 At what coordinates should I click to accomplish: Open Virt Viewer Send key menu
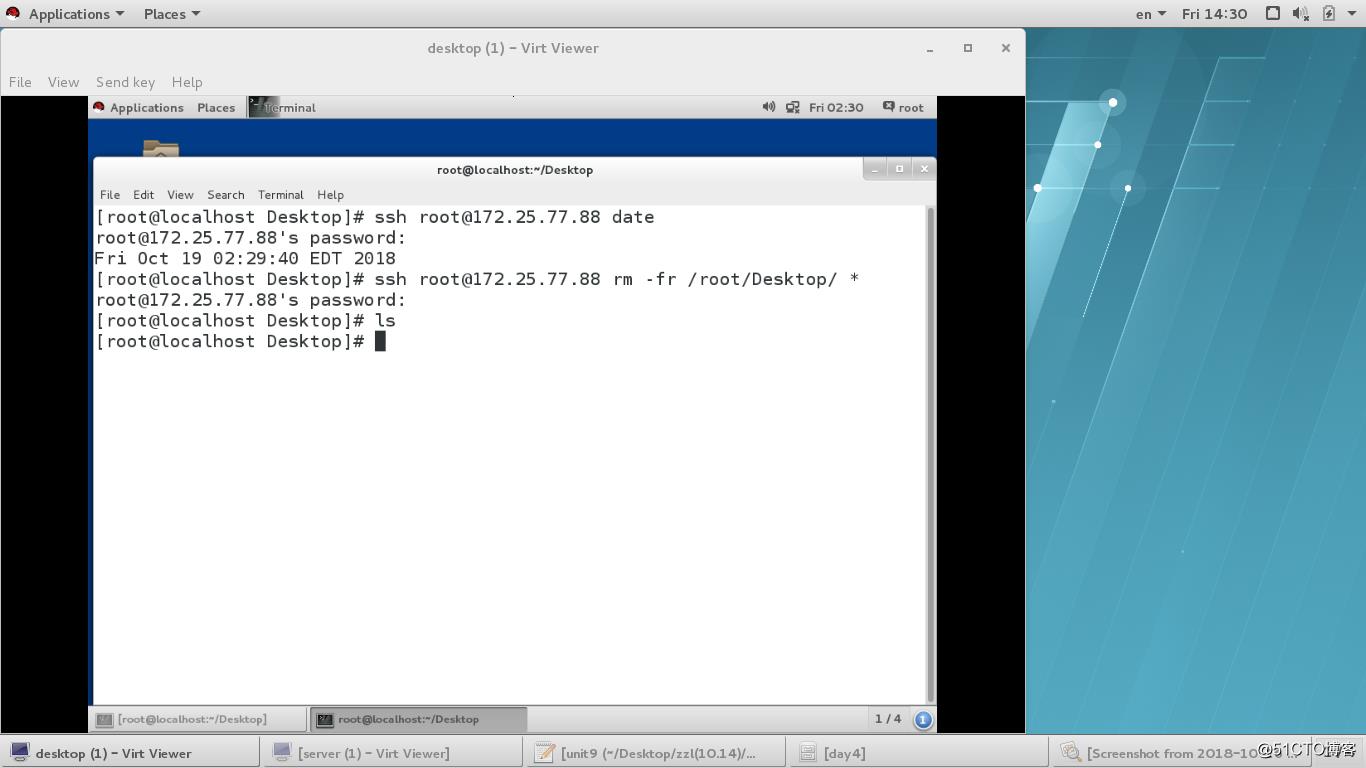(x=125, y=82)
